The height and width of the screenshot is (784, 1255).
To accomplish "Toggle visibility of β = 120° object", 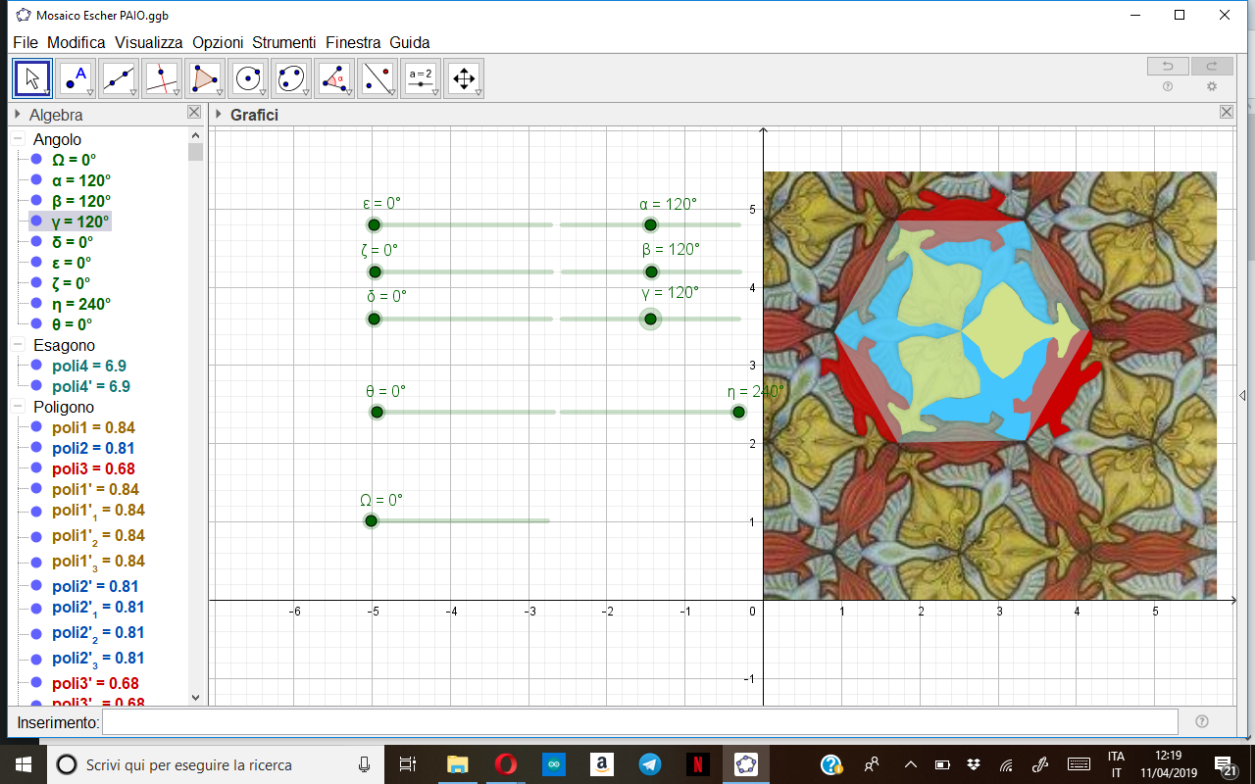I will click(36, 201).
